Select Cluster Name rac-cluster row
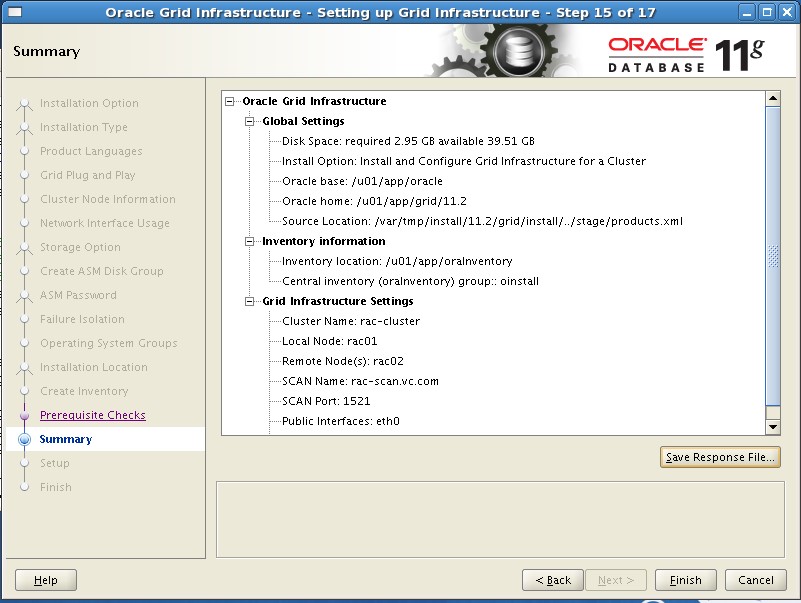Viewport: 801px width, 603px height. [351, 321]
